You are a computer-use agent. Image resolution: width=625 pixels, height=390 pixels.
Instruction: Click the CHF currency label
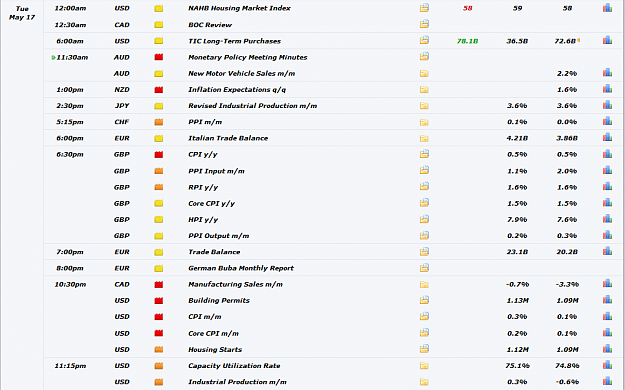122,122
